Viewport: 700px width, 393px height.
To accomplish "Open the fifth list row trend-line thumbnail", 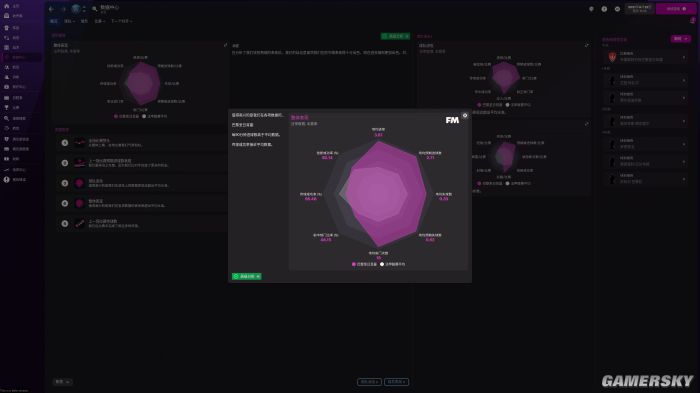I will (x=79, y=223).
